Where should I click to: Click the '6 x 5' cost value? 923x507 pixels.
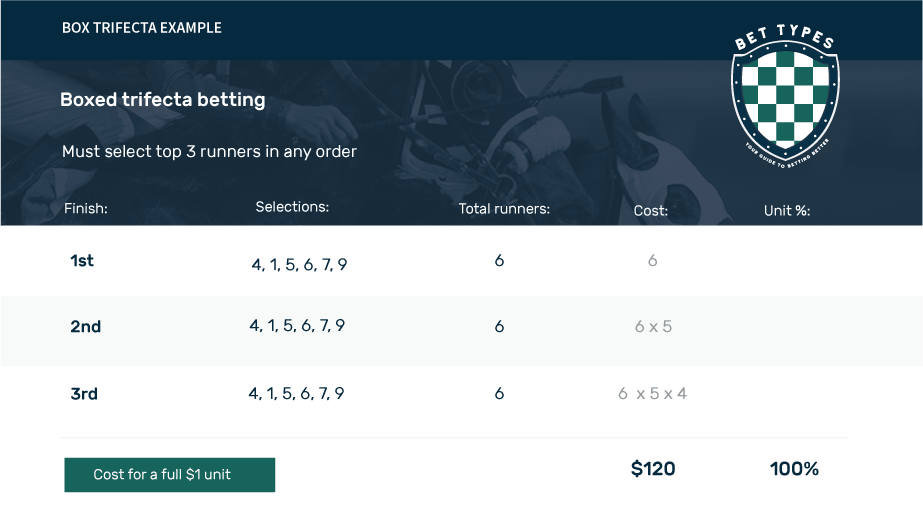[653, 327]
